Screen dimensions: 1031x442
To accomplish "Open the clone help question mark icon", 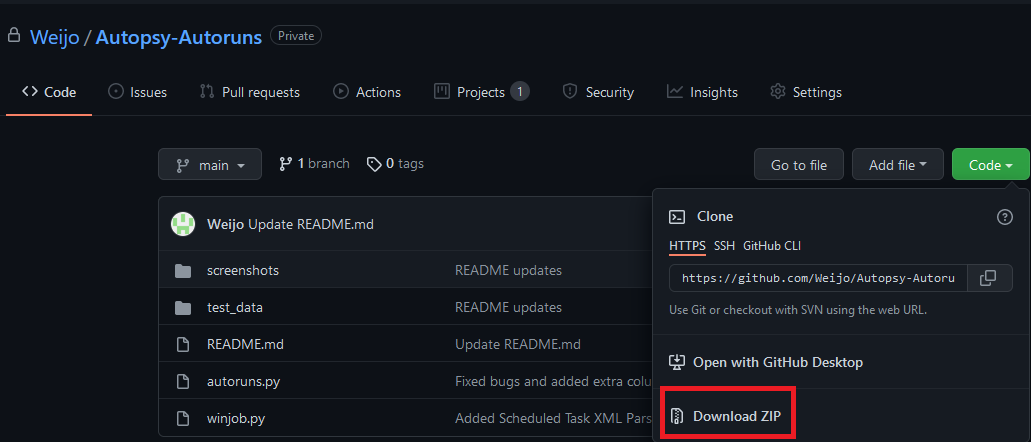I will tap(1005, 216).
